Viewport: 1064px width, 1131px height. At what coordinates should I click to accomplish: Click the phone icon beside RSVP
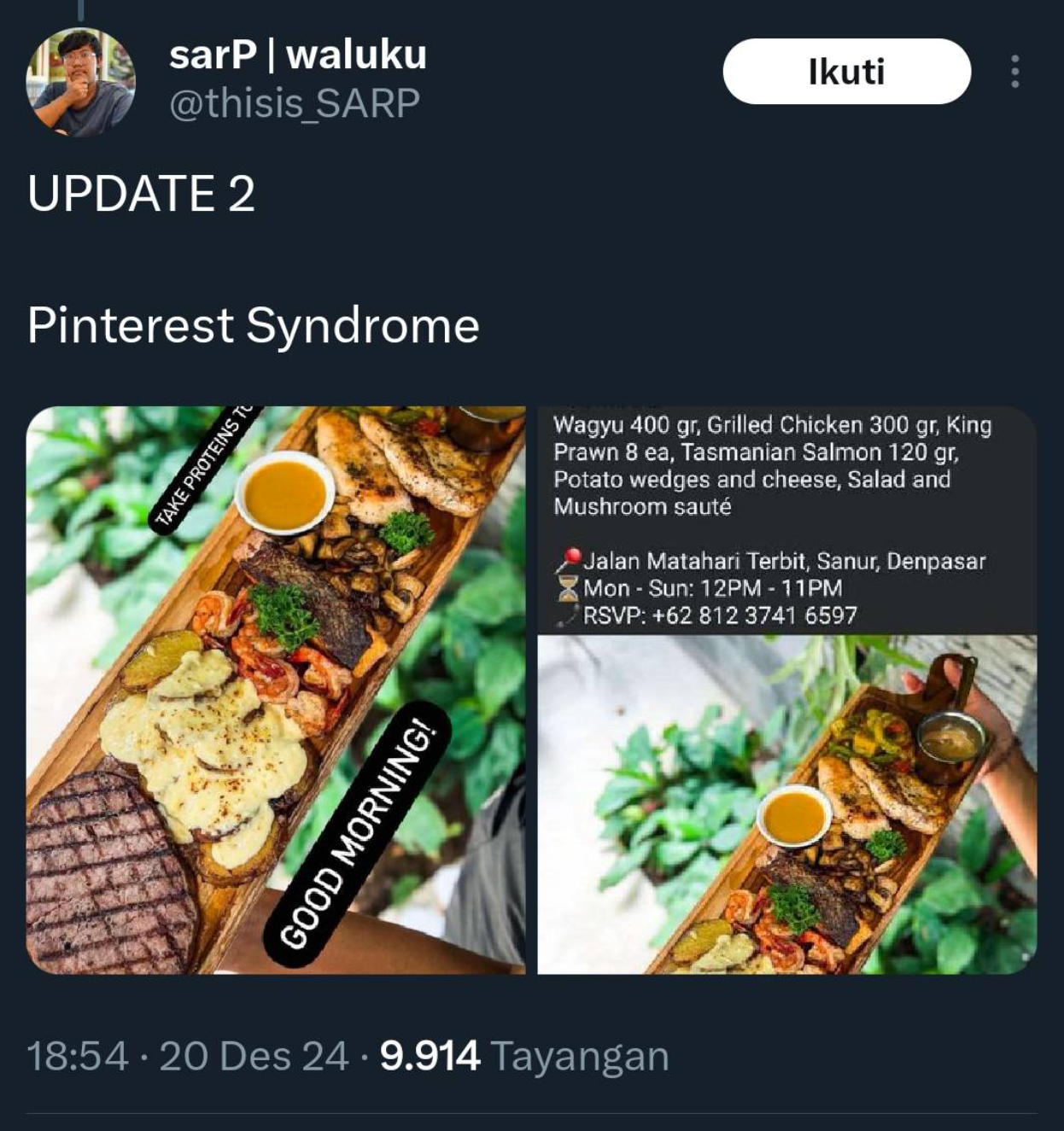pyautogui.click(x=567, y=615)
